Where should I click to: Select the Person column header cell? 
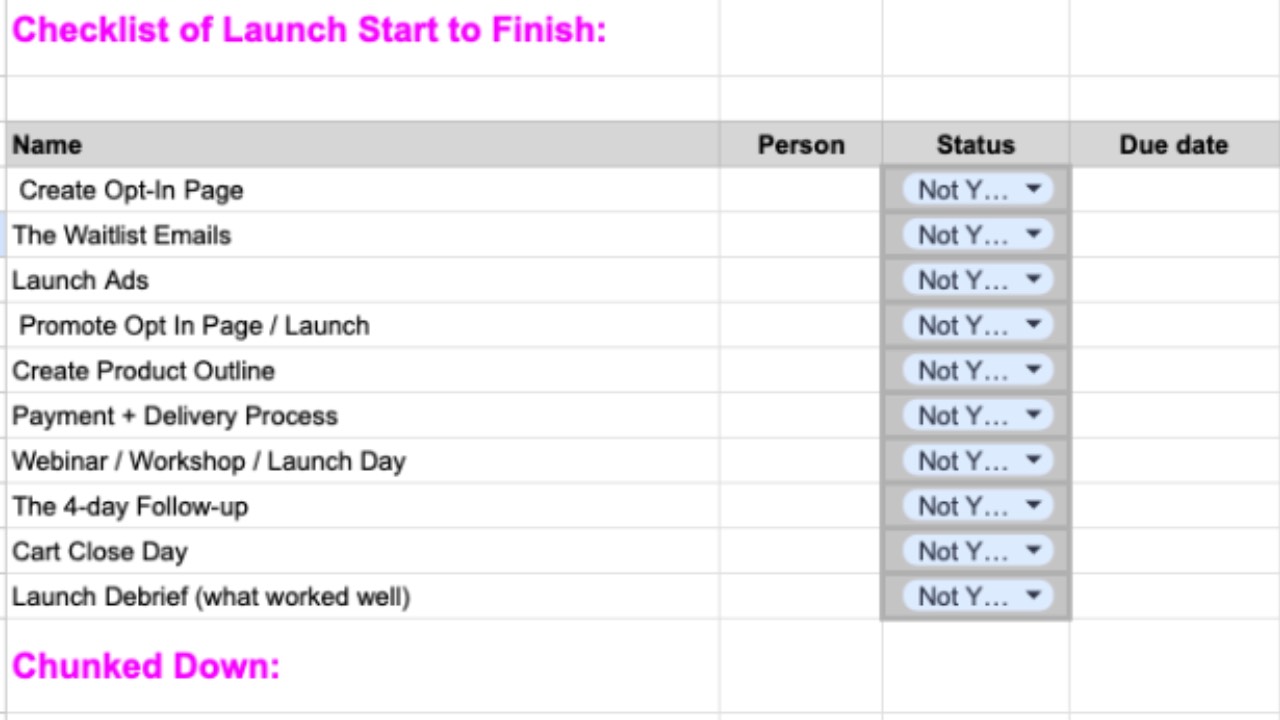click(x=801, y=144)
